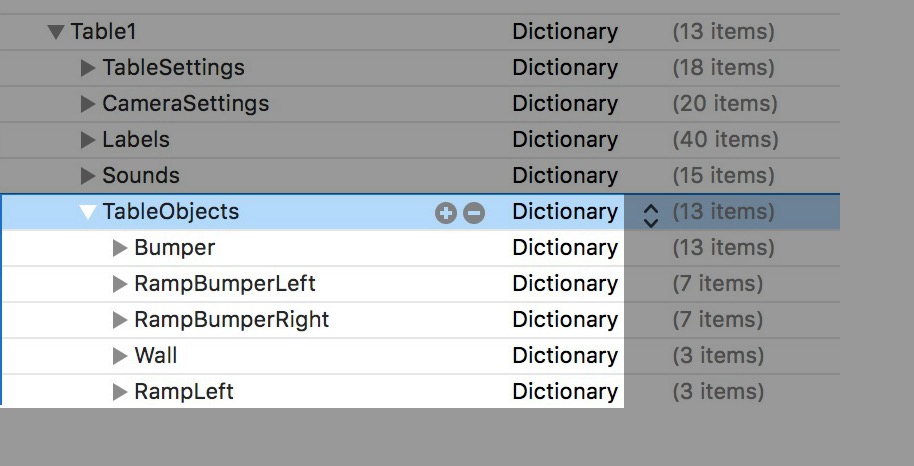Viewport: 914px width, 466px height.
Task: Expand the Bumper entry
Action: 120,248
